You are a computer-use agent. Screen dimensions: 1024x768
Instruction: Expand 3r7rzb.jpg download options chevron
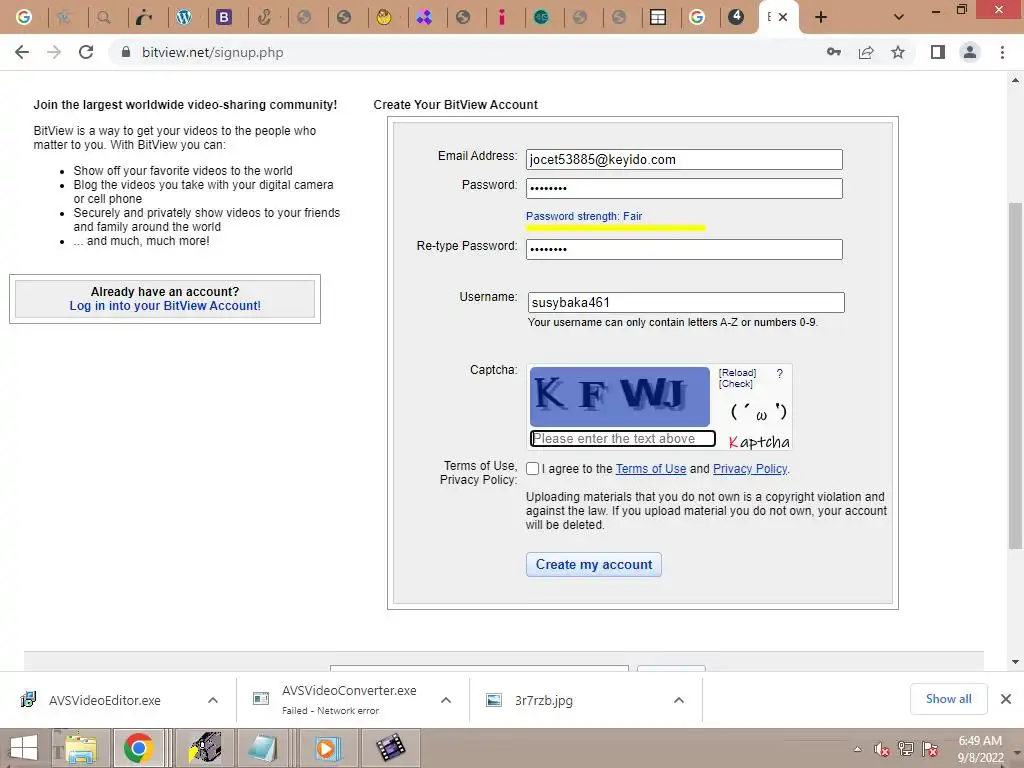click(x=679, y=700)
